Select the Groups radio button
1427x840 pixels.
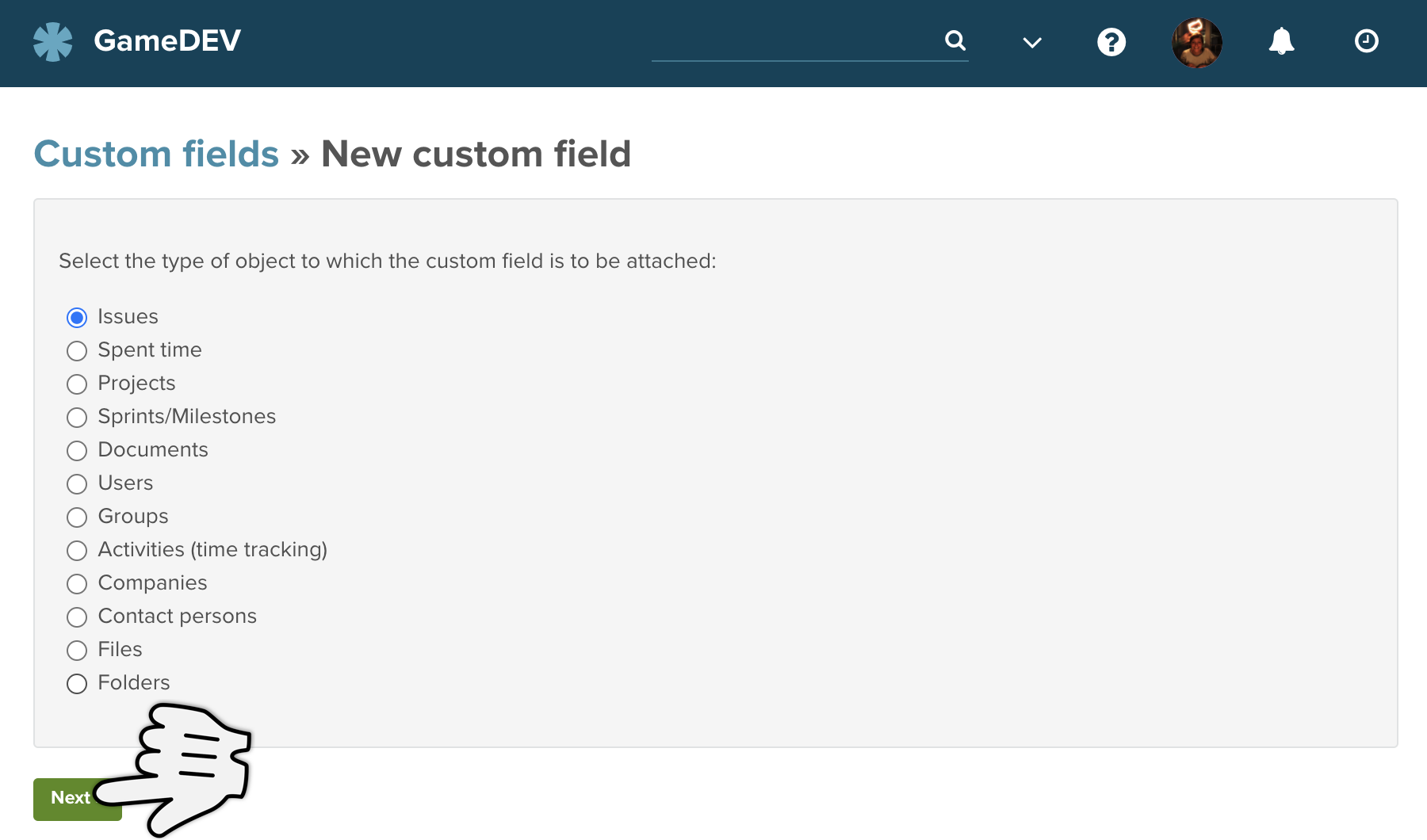click(x=77, y=517)
